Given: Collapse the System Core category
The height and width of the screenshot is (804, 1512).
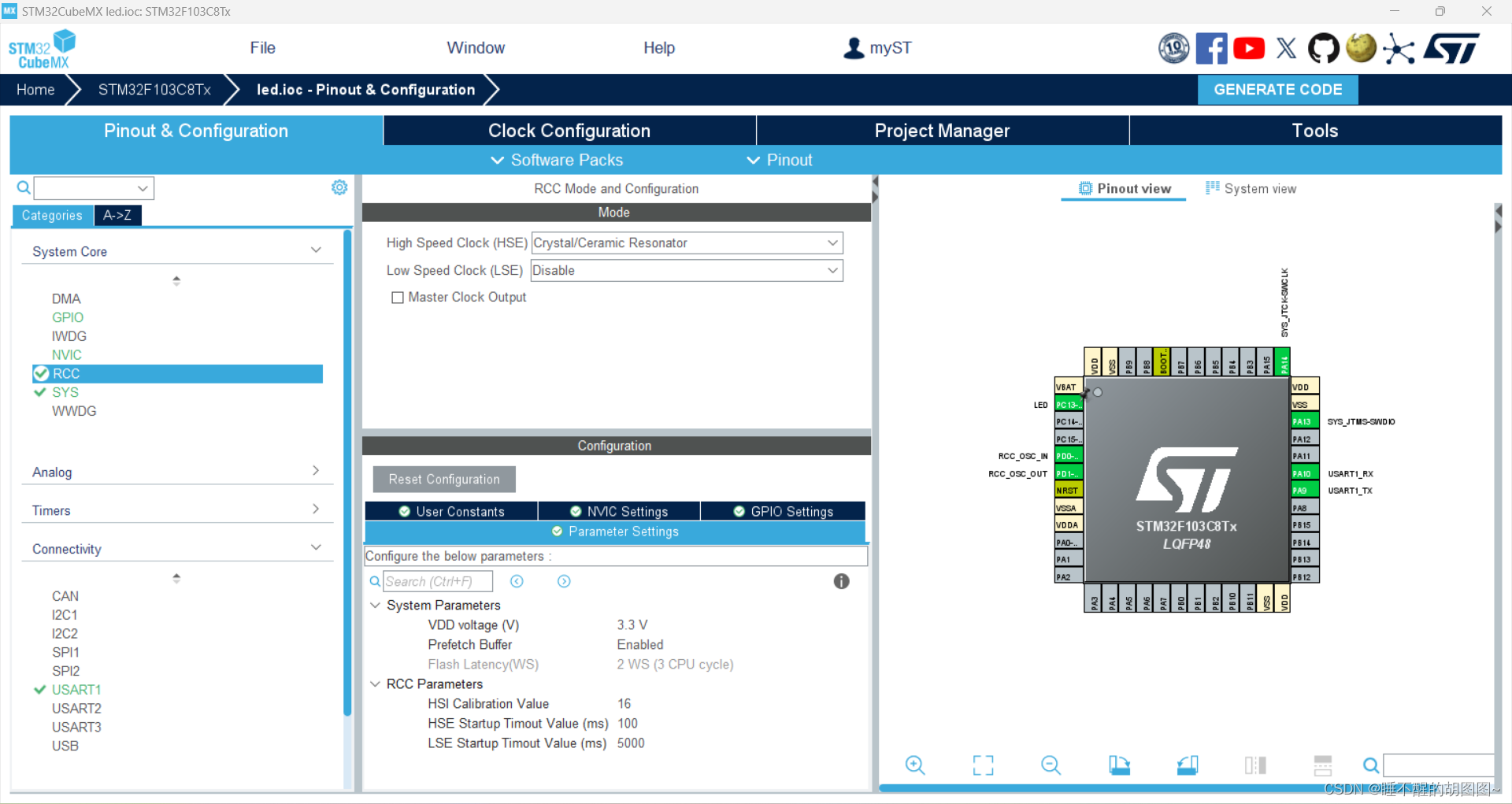Looking at the screenshot, I should 316,250.
